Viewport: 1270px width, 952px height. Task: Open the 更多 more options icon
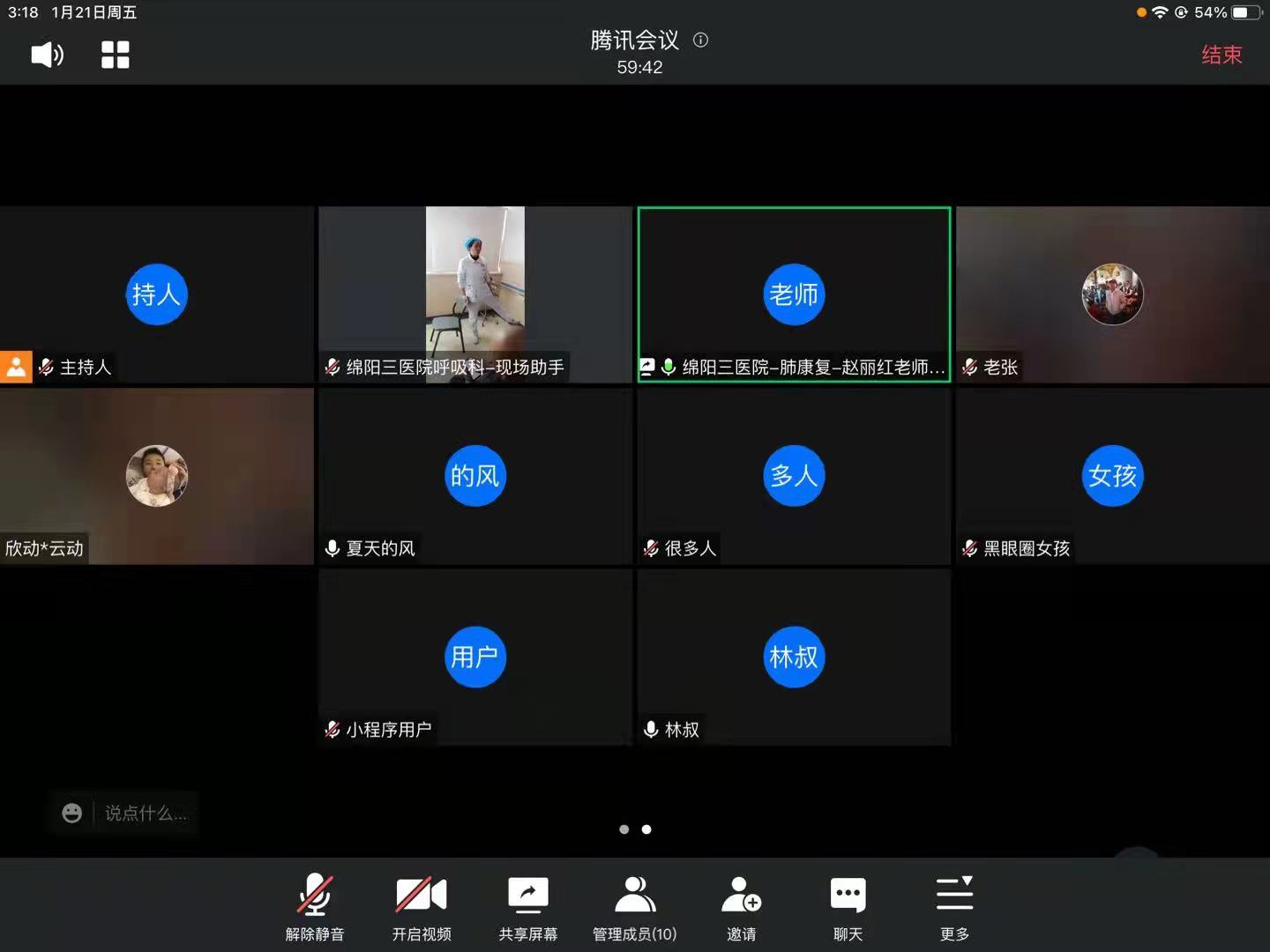(954, 894)
